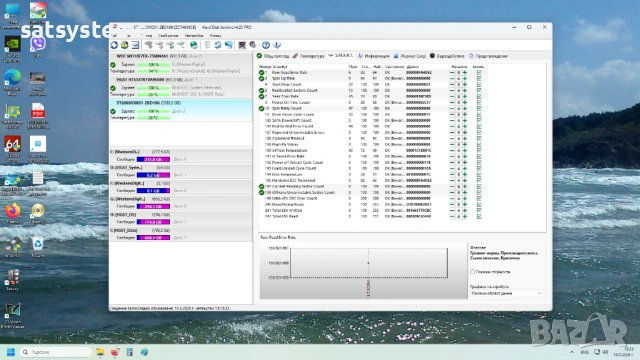Click plus offset on Spin Retry Count row
This screenshot has width=640, height=360.
tap(465, 108)
